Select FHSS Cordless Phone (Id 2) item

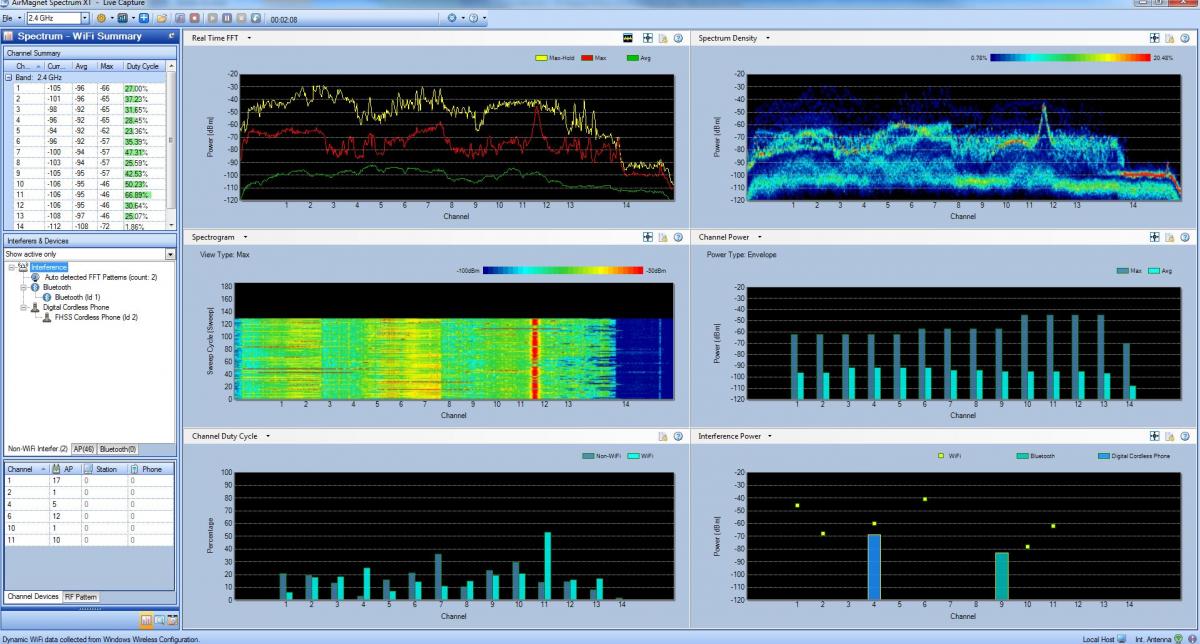(96, 317)
